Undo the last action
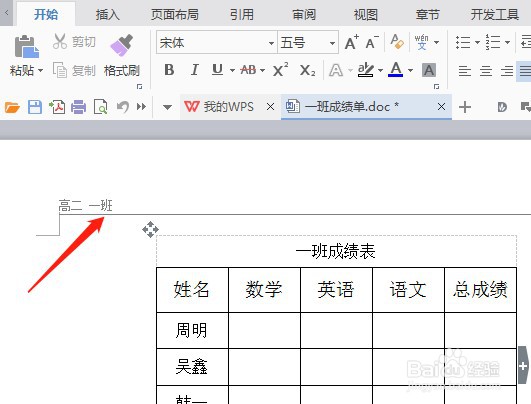531x404 pixels. 123,107
